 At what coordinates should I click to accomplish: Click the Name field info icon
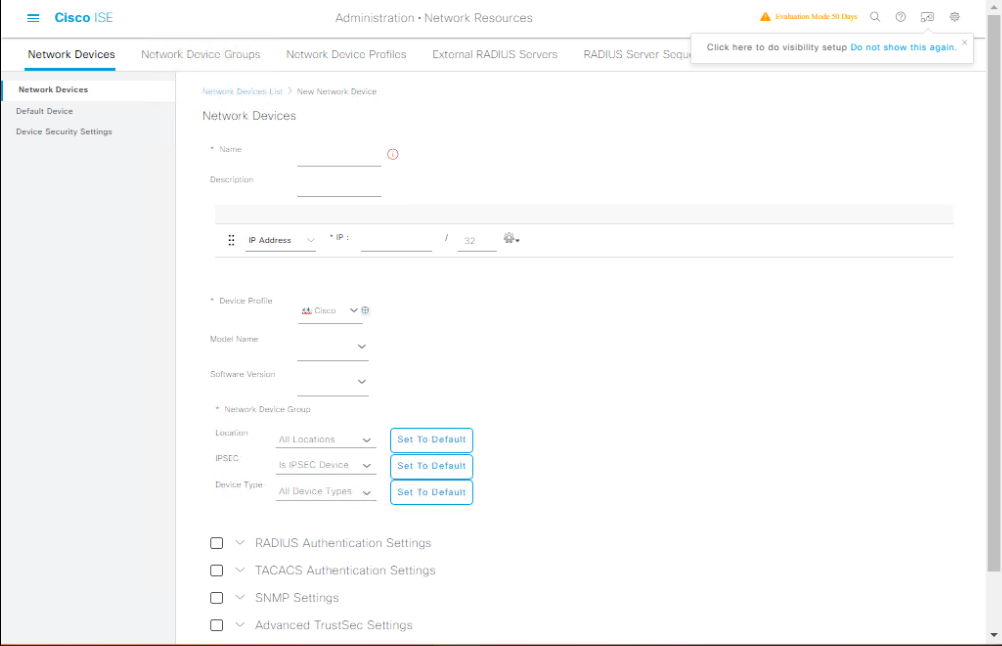click(393, 154)
